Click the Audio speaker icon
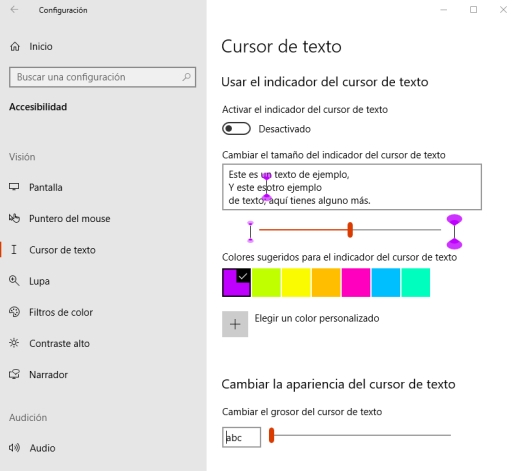This screenshot has width=512, height=471. coord(14,447)
